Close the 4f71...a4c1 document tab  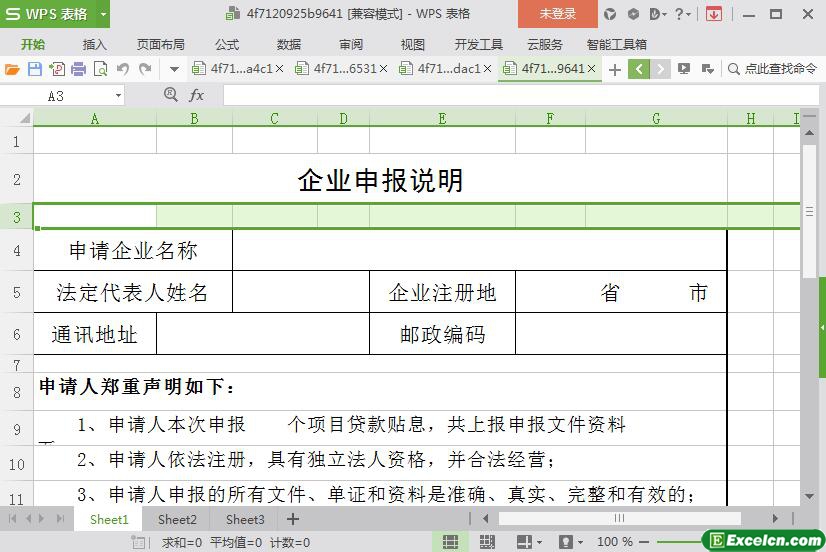(x=279, y=69)
